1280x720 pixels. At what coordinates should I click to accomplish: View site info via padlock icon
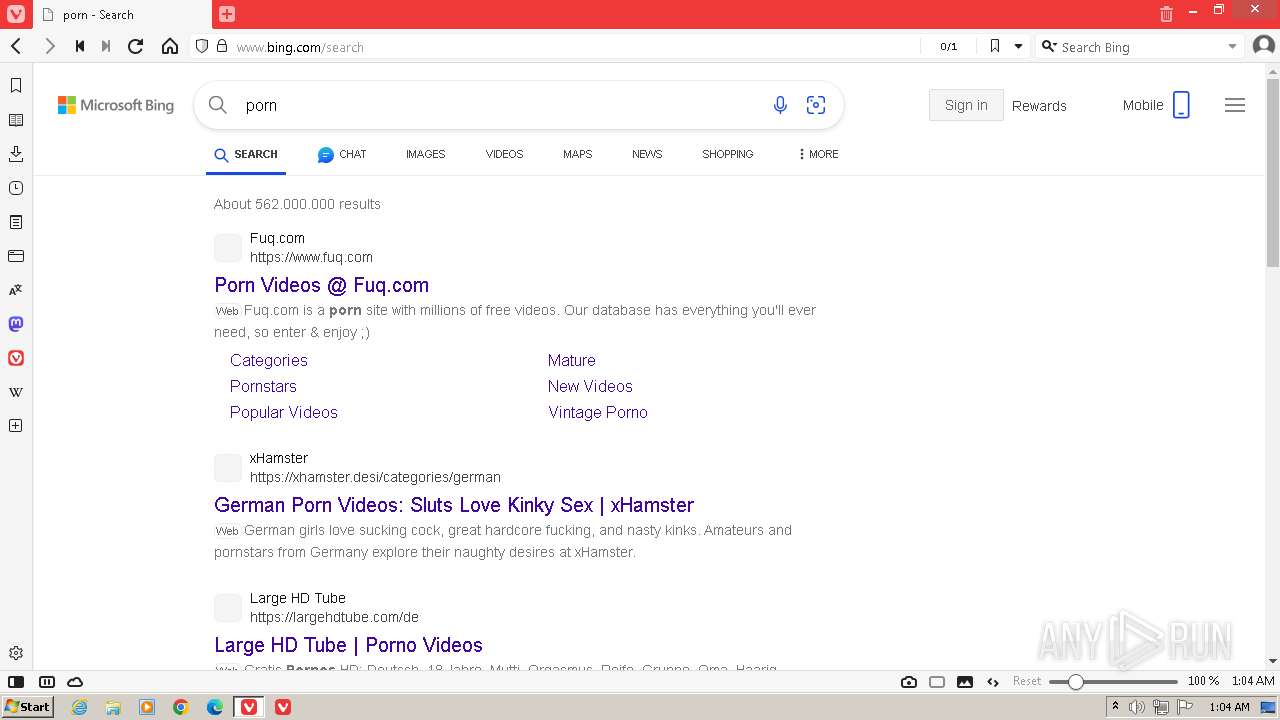[222, 46]
